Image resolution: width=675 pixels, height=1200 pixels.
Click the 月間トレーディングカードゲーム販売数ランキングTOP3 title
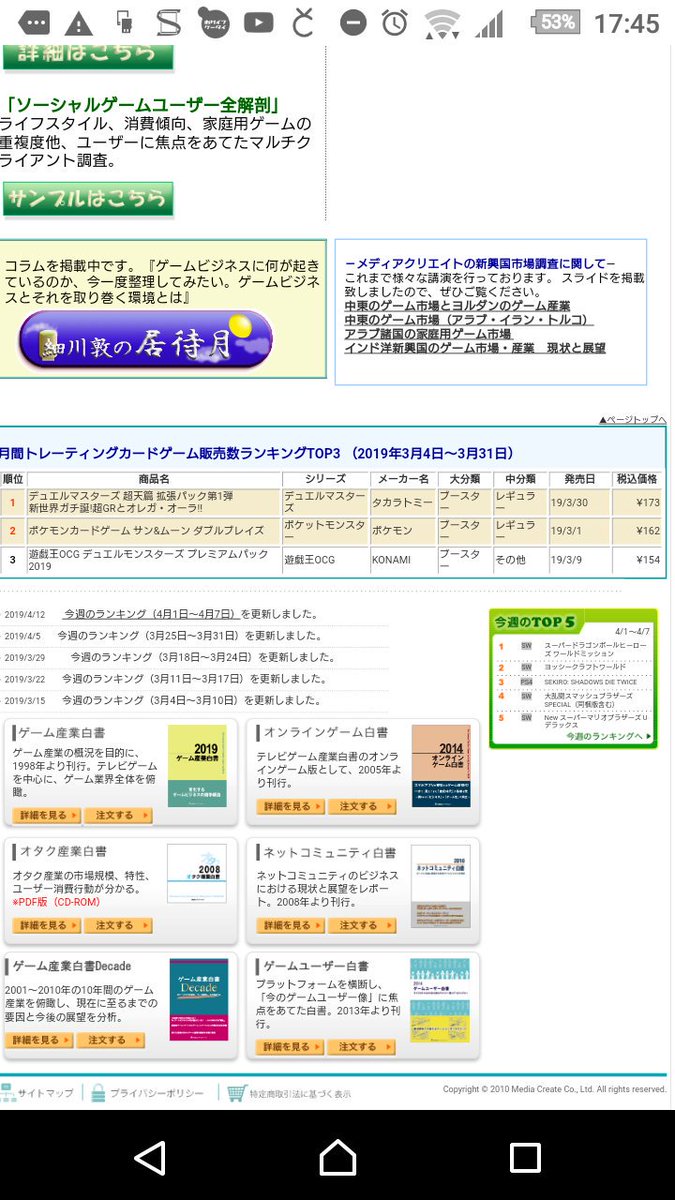click(257, 453)
